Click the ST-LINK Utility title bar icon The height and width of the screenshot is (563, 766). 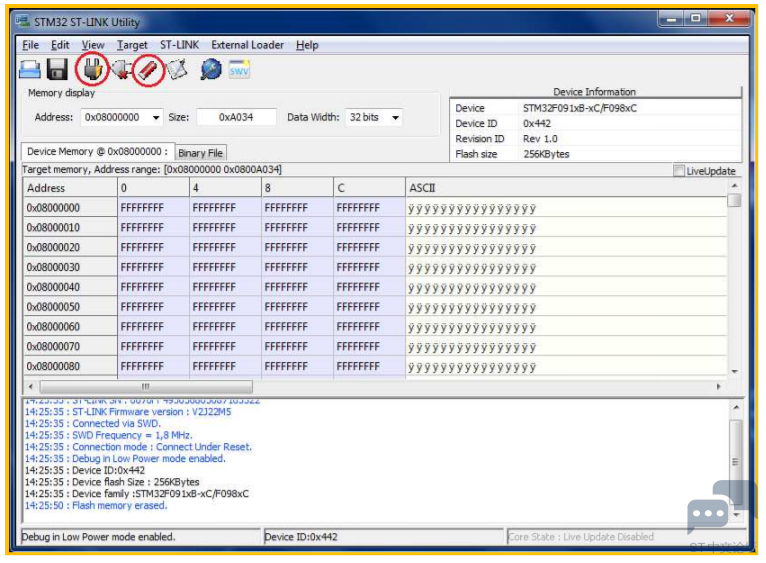(x=22, y=22)
